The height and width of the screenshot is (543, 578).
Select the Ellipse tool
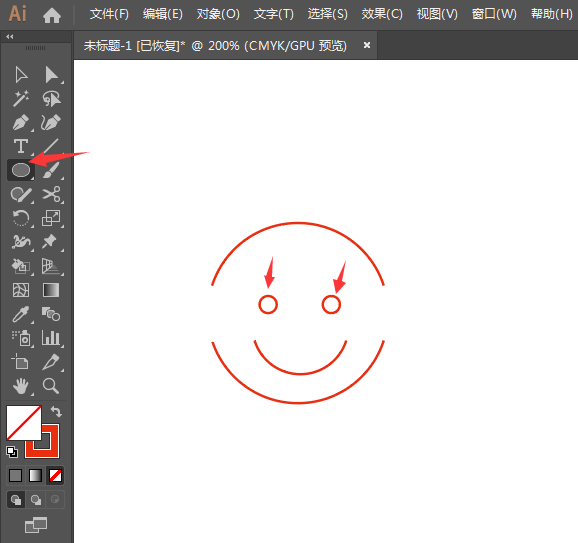click(x=21, y=170)
